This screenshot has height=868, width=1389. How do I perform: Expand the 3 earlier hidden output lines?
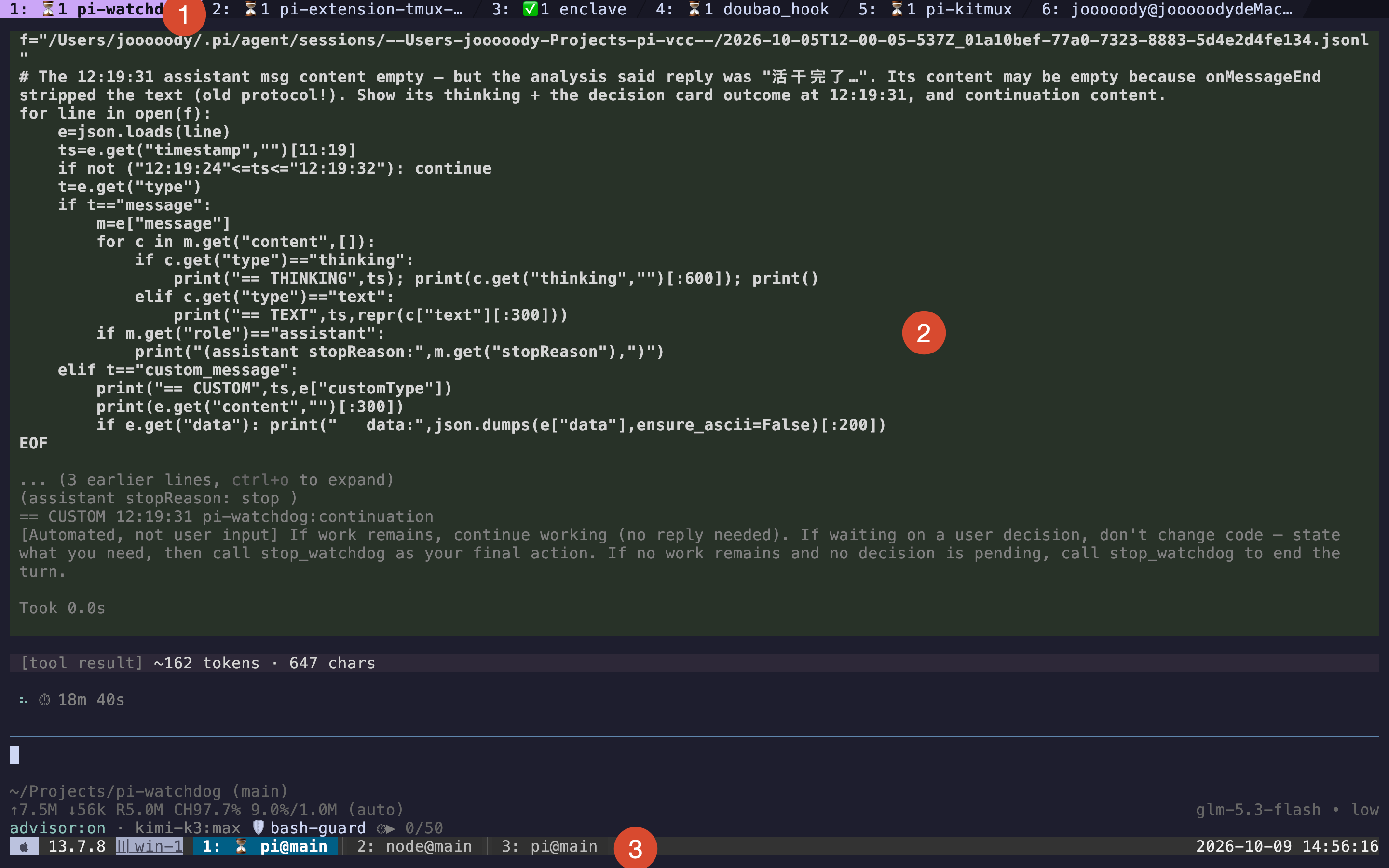tap(206, 479)
